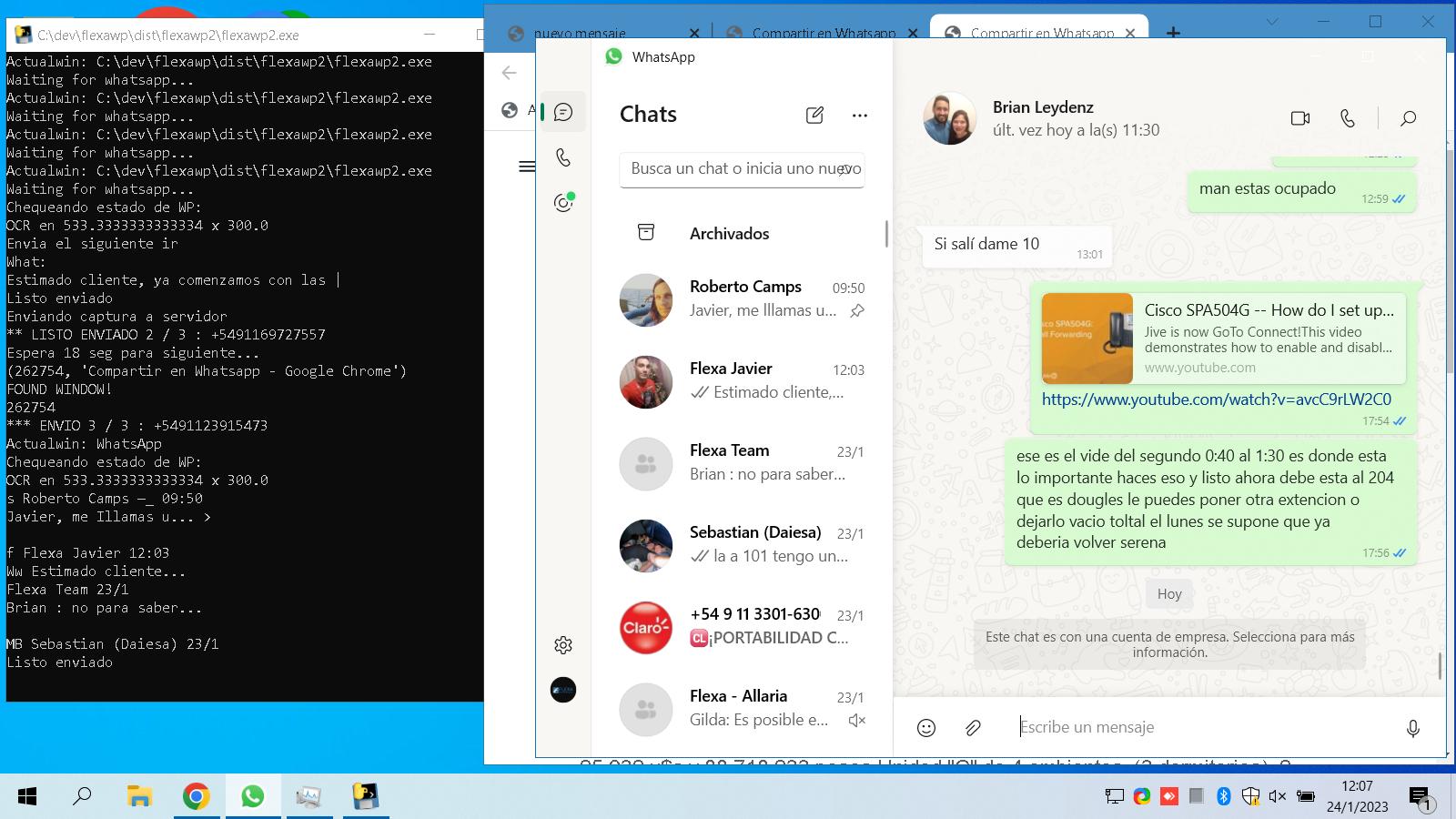This screenshot has height=819, width=1456.
Task: Open WhatsApp from the taskbar
Action: pos(252,796)
